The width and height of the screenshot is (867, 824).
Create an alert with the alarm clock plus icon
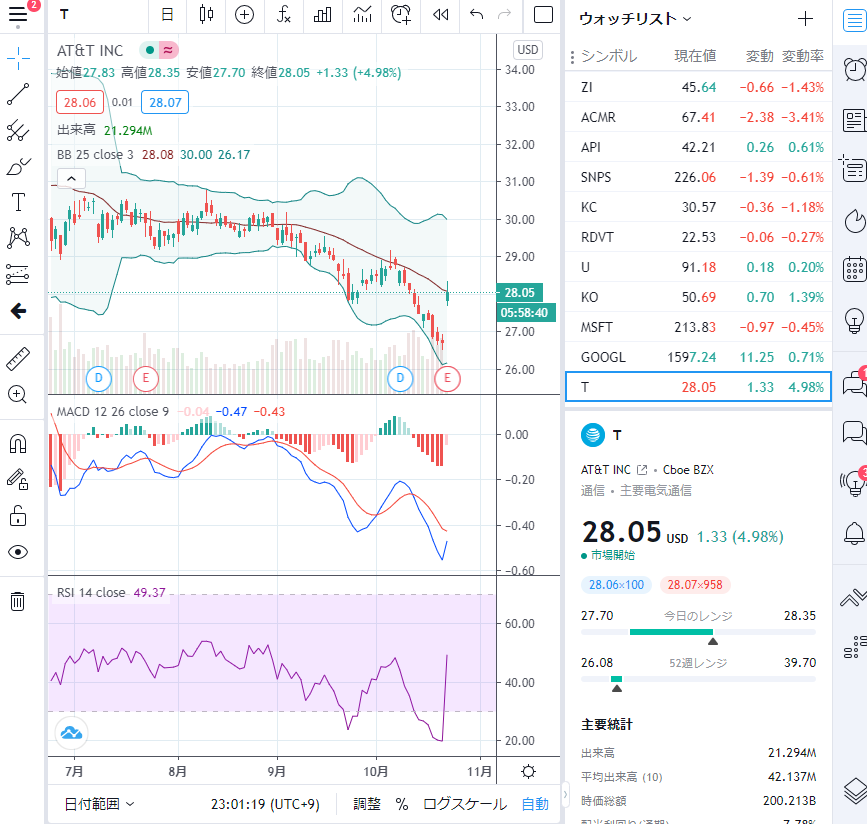(x=401, y=15)
